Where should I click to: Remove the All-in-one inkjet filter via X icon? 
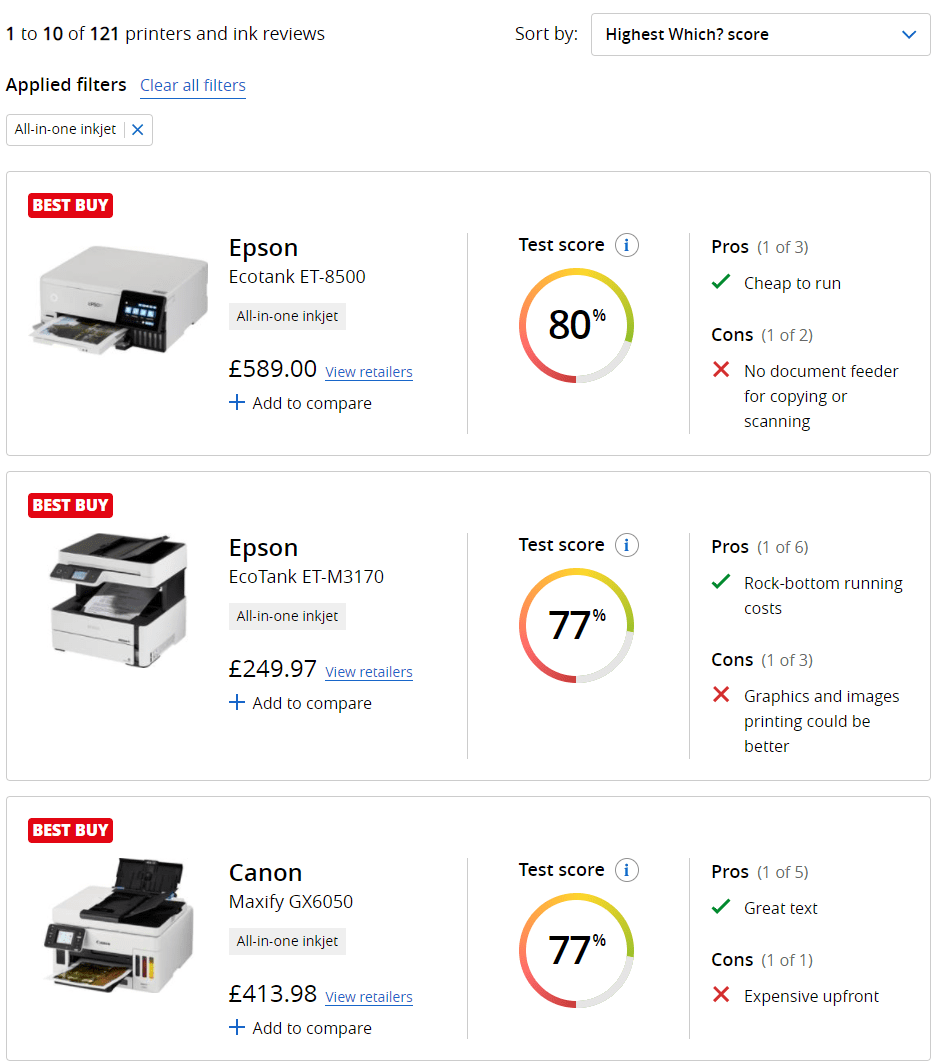138,130
